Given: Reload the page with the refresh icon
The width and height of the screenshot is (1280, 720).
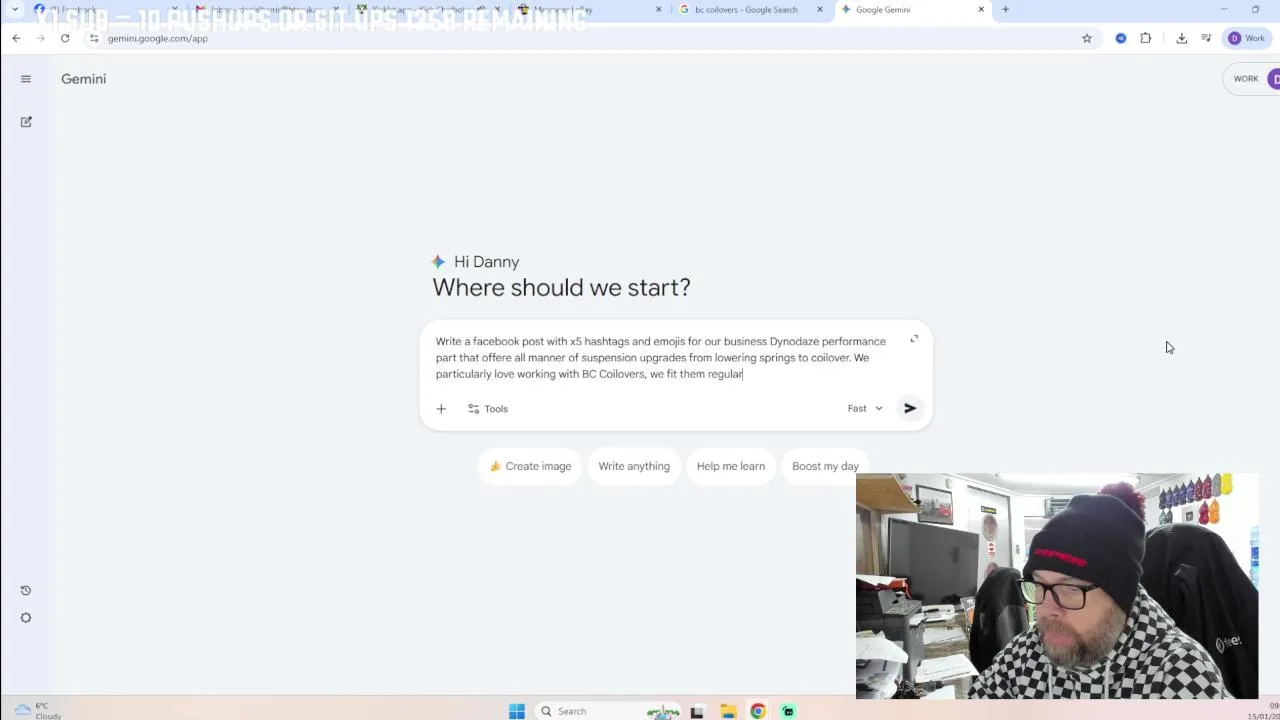Looking at the screenshot, I should (65, 38).
